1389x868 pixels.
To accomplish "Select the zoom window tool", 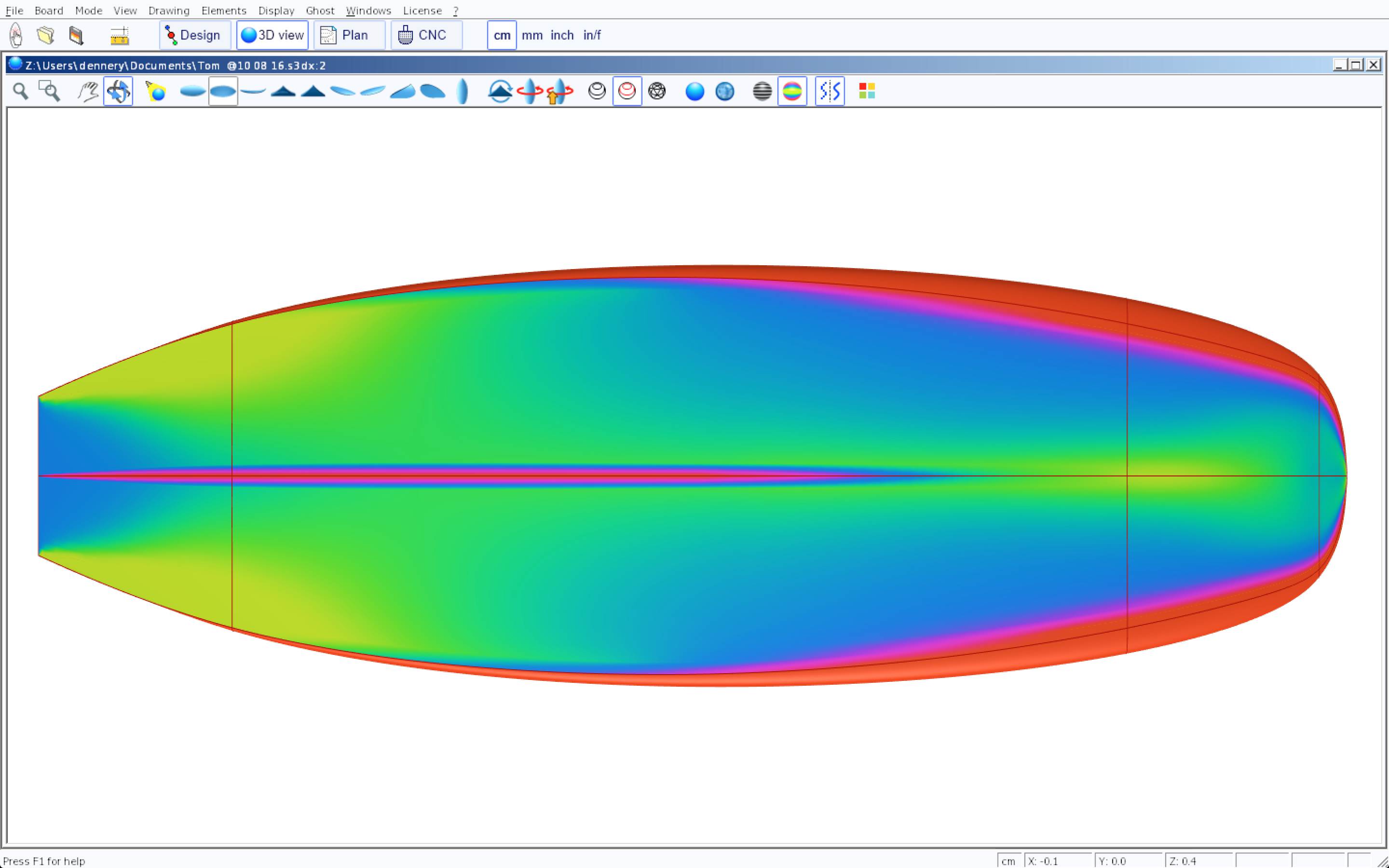I will (49, 91).
